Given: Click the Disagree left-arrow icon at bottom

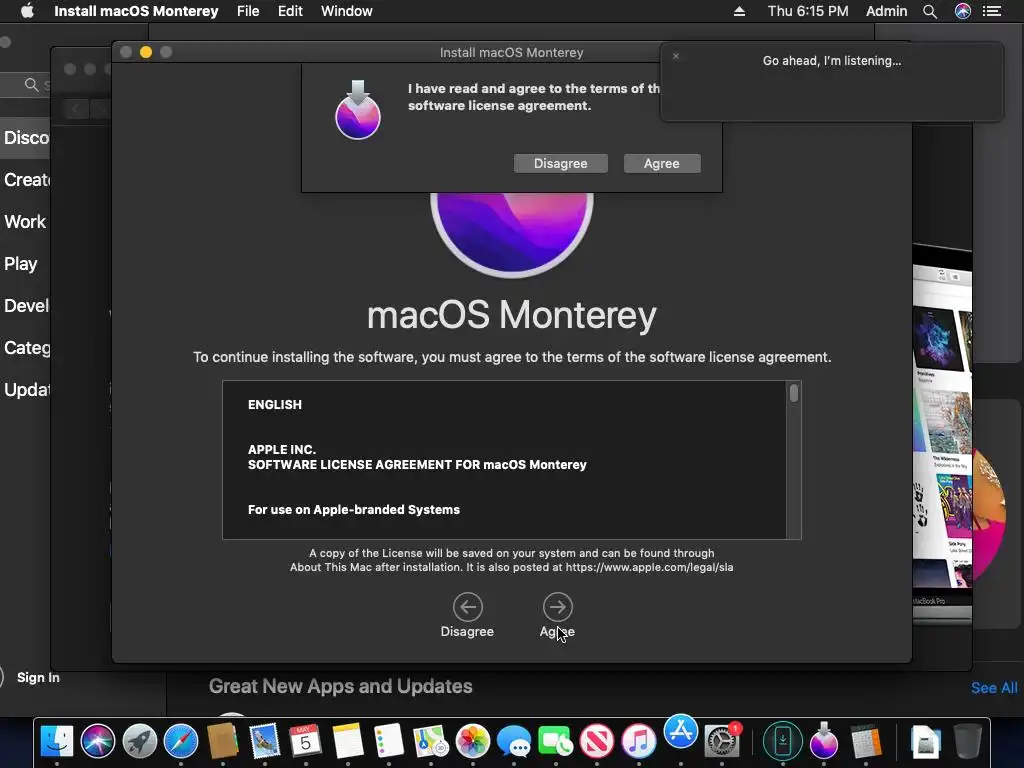Looking at the screenshot, I should click(x=468, y=607).
